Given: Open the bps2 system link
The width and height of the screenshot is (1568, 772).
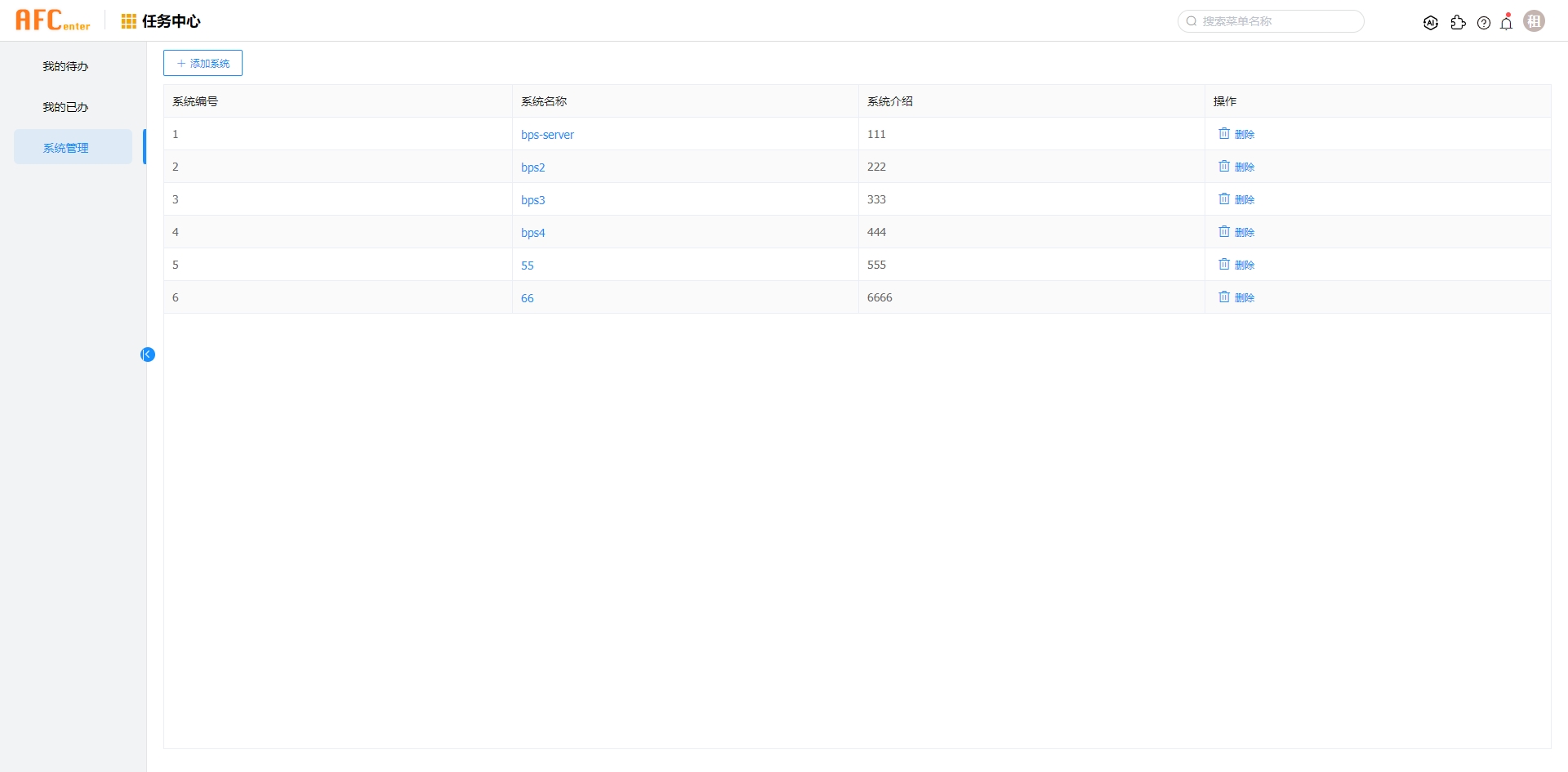Looking at the screenshot, I should coord(532,167).
